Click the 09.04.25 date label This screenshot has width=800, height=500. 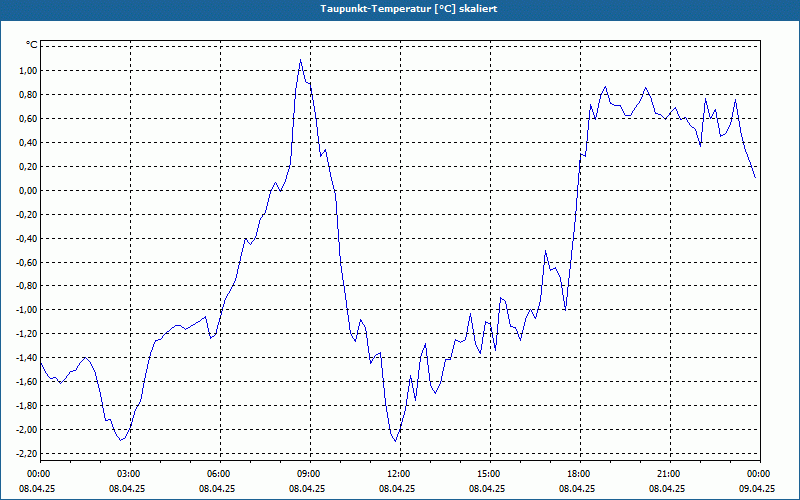[x=758, y=488]
